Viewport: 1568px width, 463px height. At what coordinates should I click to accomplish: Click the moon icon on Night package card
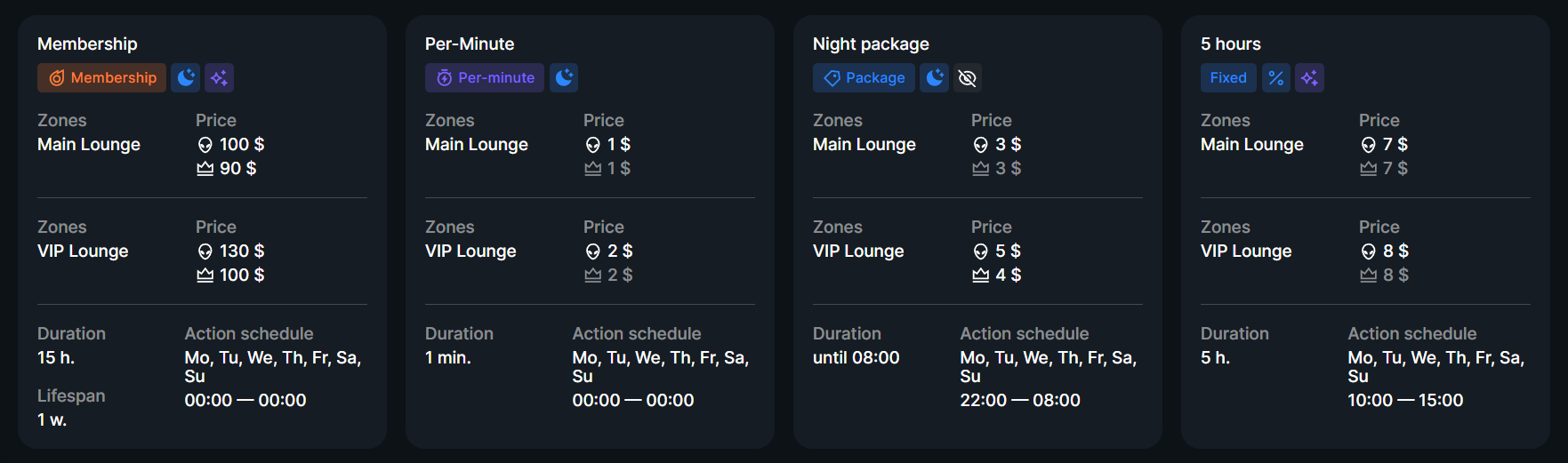tap(934, 78)
